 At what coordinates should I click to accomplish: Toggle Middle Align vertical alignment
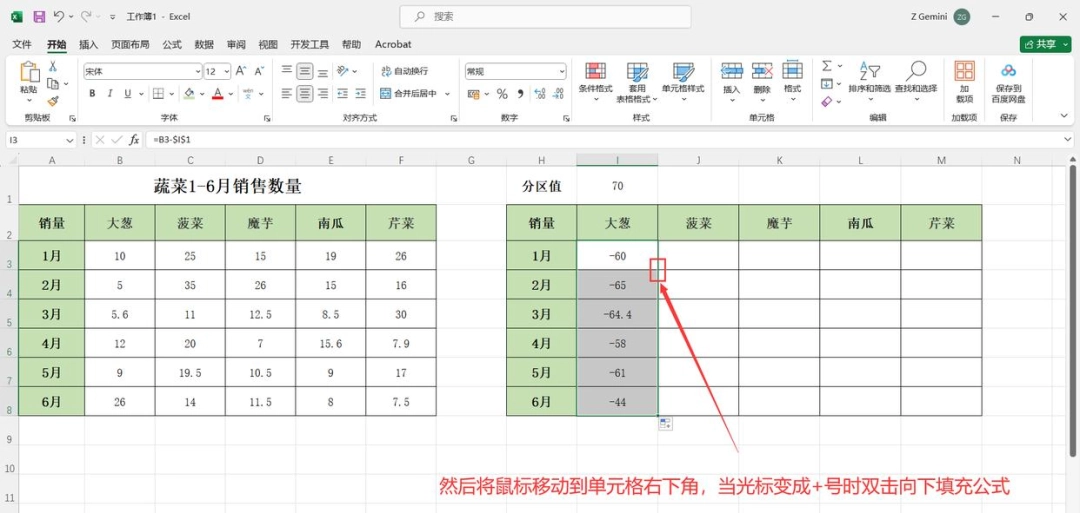tap(306, 71)
